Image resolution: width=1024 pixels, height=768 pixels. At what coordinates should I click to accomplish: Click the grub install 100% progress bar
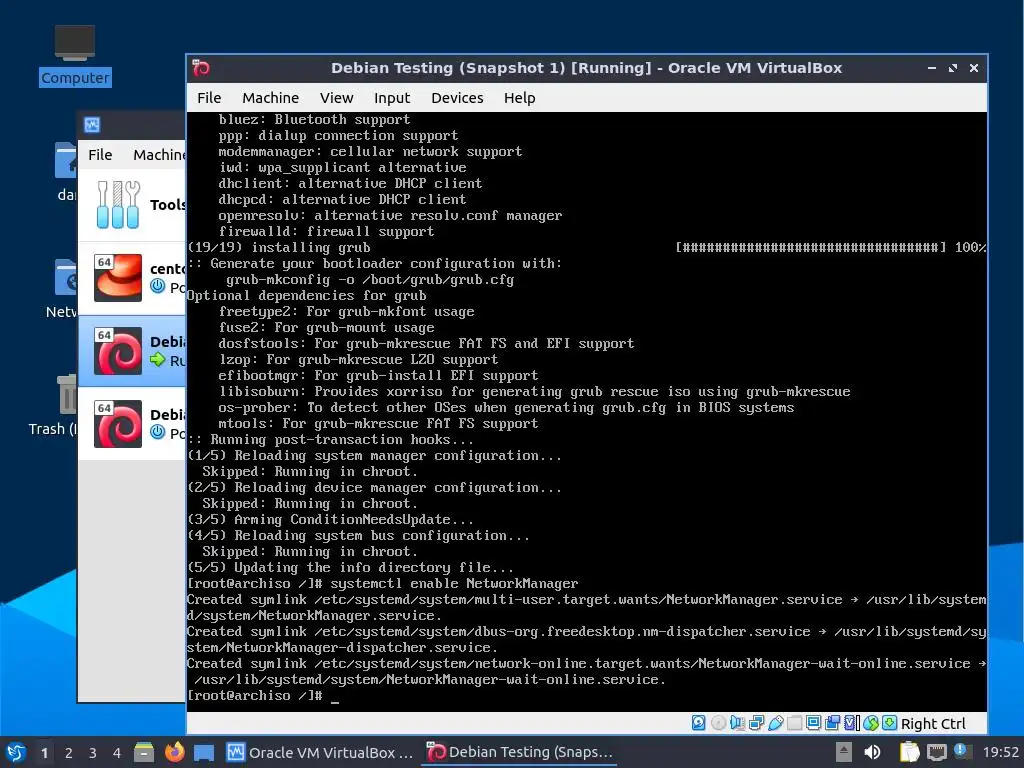(x=810, y=248)
